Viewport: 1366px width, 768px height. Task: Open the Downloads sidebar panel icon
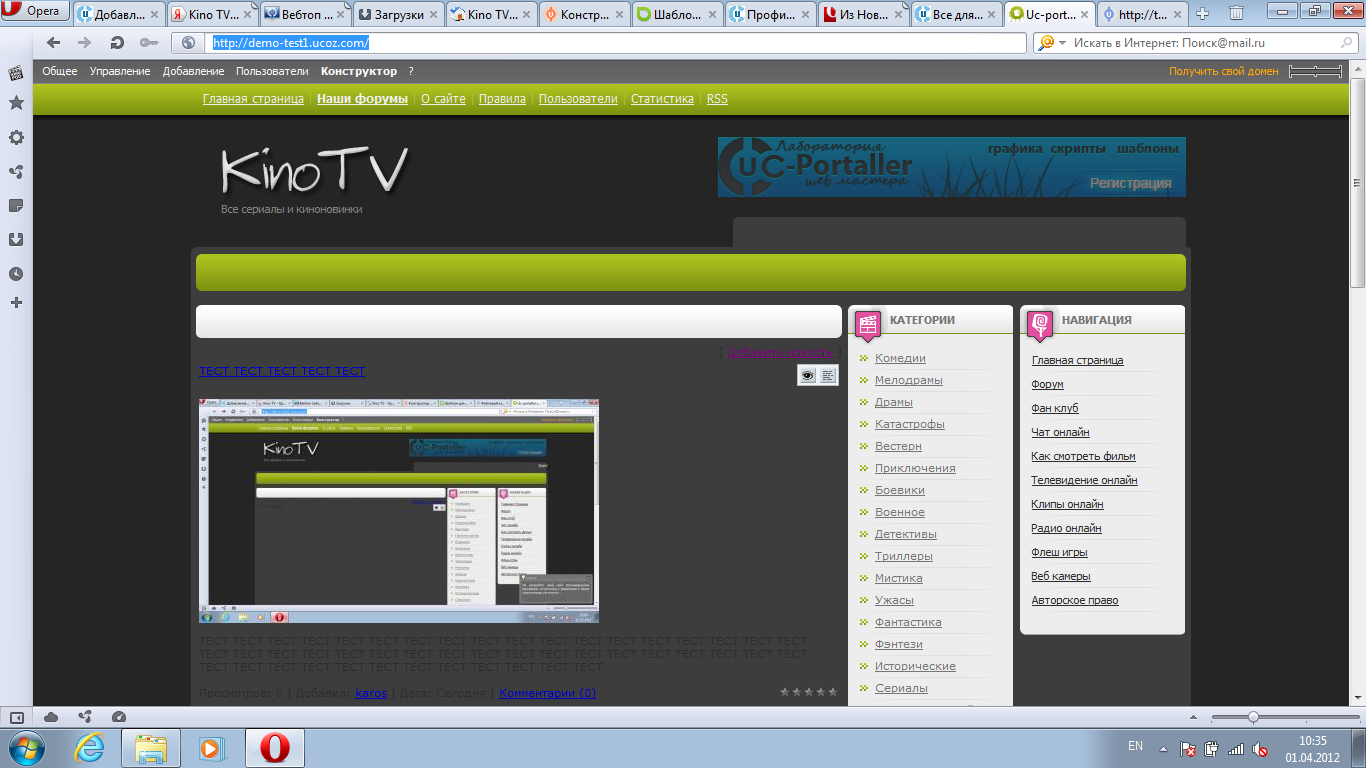point(16,239)
